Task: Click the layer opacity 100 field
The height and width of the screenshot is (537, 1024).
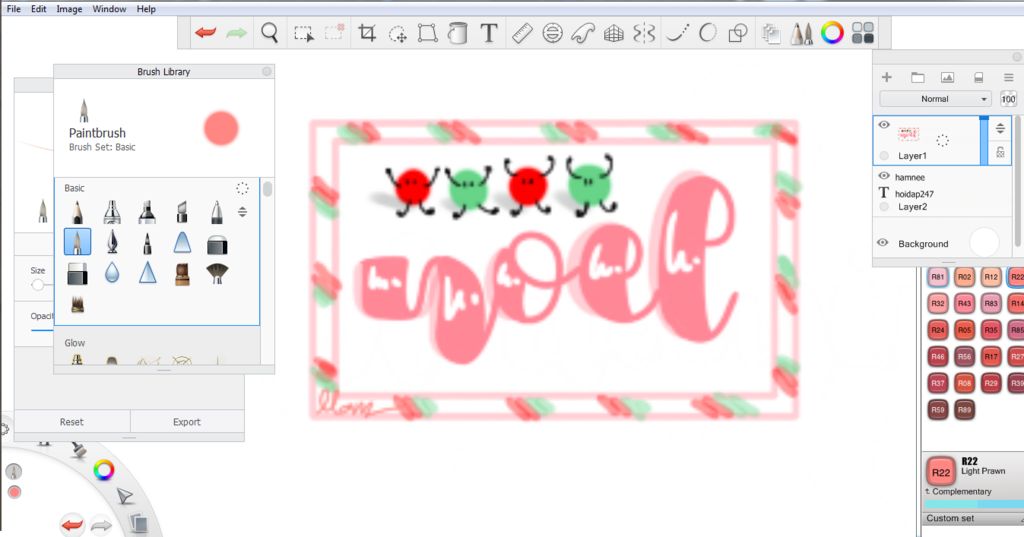Action: point(1008,99)
